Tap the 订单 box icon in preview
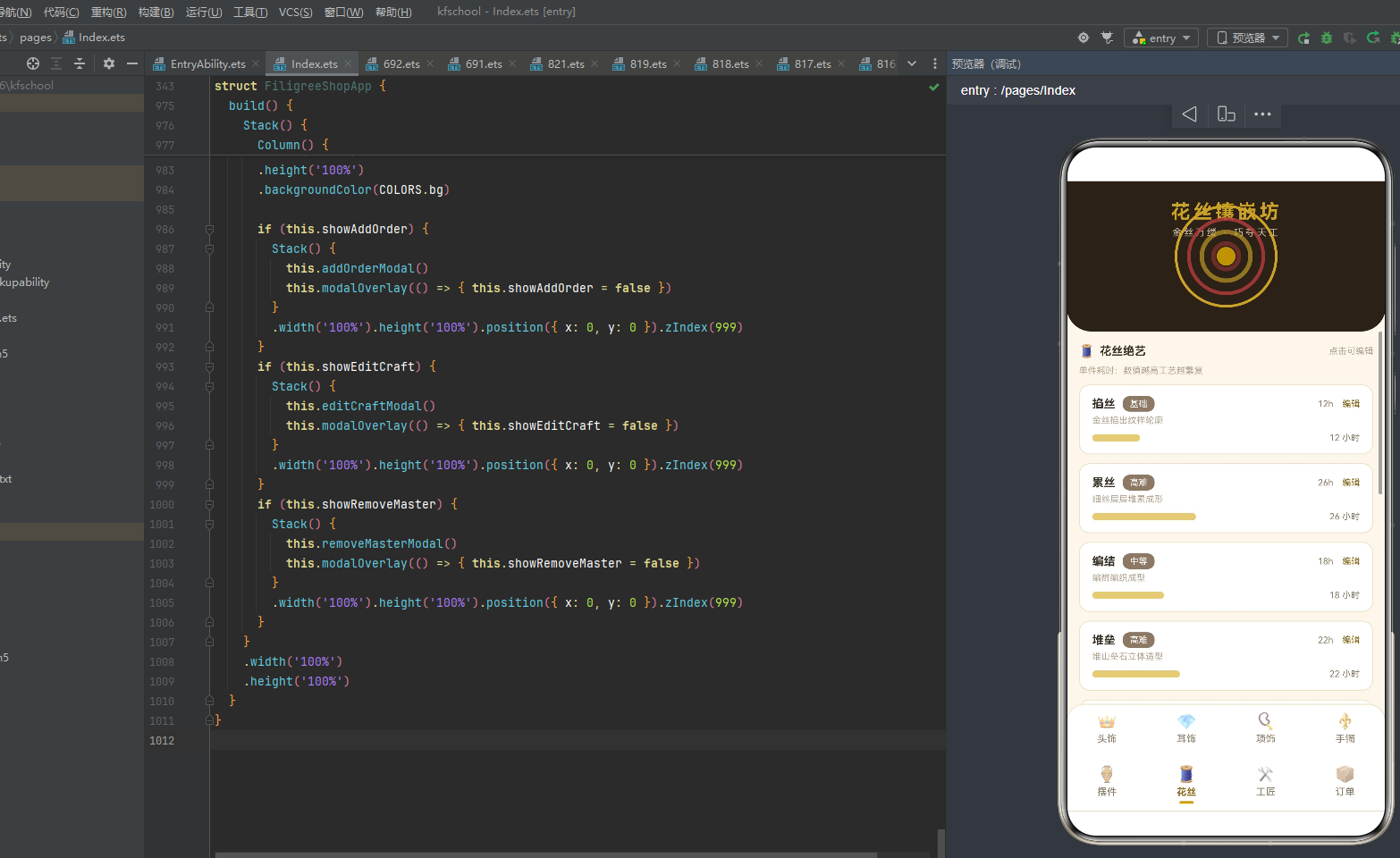Image resolution: width=1400 pixels, height=858 pixels. 1345,774
